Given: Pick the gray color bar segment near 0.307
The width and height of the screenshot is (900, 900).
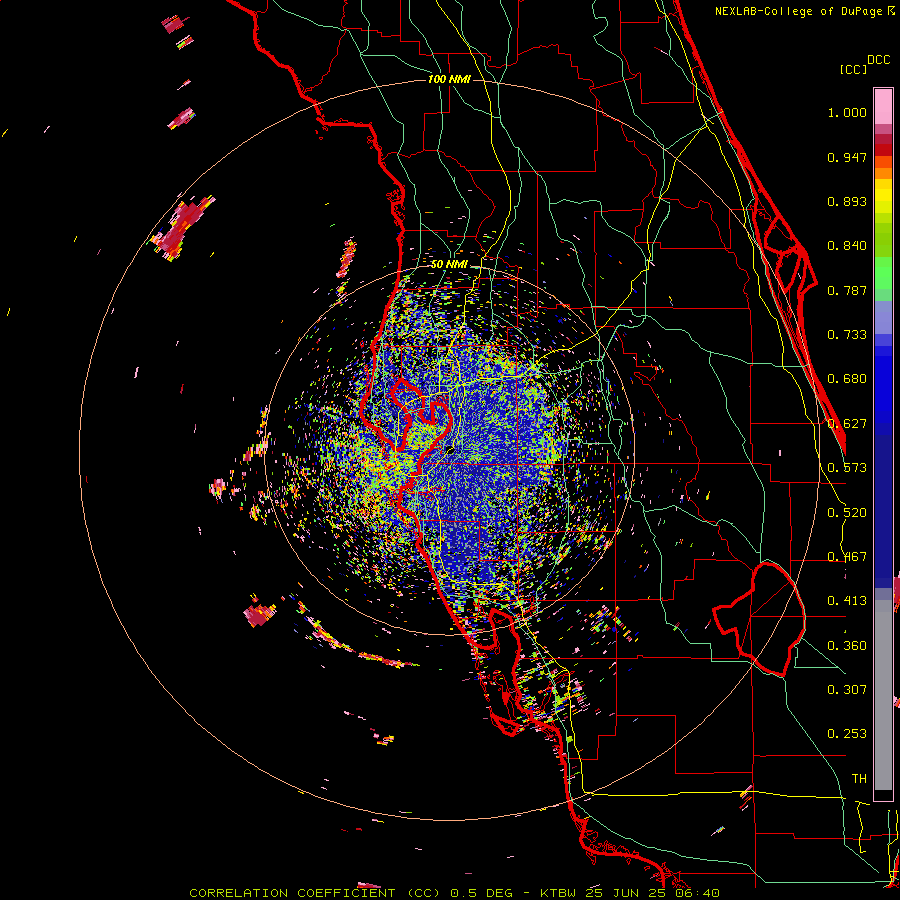Looking at the screenshot, I should [883, 695].
